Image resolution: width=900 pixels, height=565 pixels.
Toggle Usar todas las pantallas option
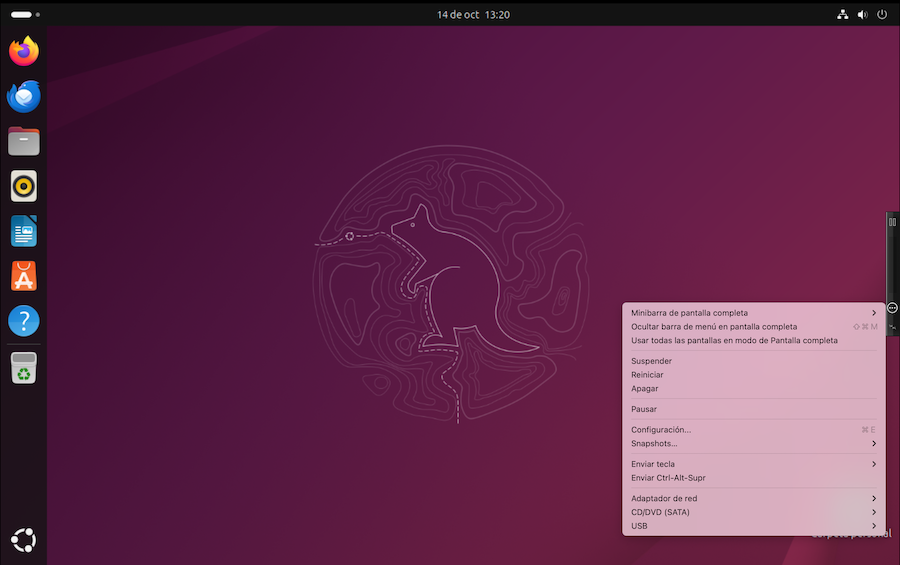tap(734, 341)
